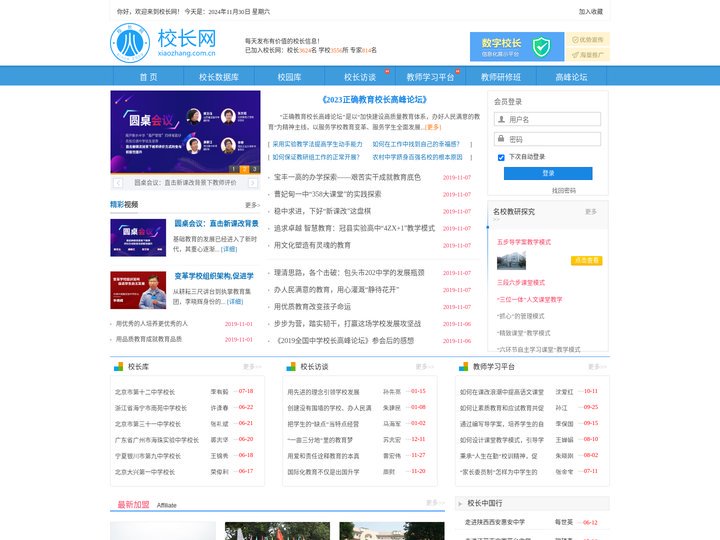This screenshot has height=540, width=720.
Task: Click the 海量推广 button
Action: coord(587,55)
